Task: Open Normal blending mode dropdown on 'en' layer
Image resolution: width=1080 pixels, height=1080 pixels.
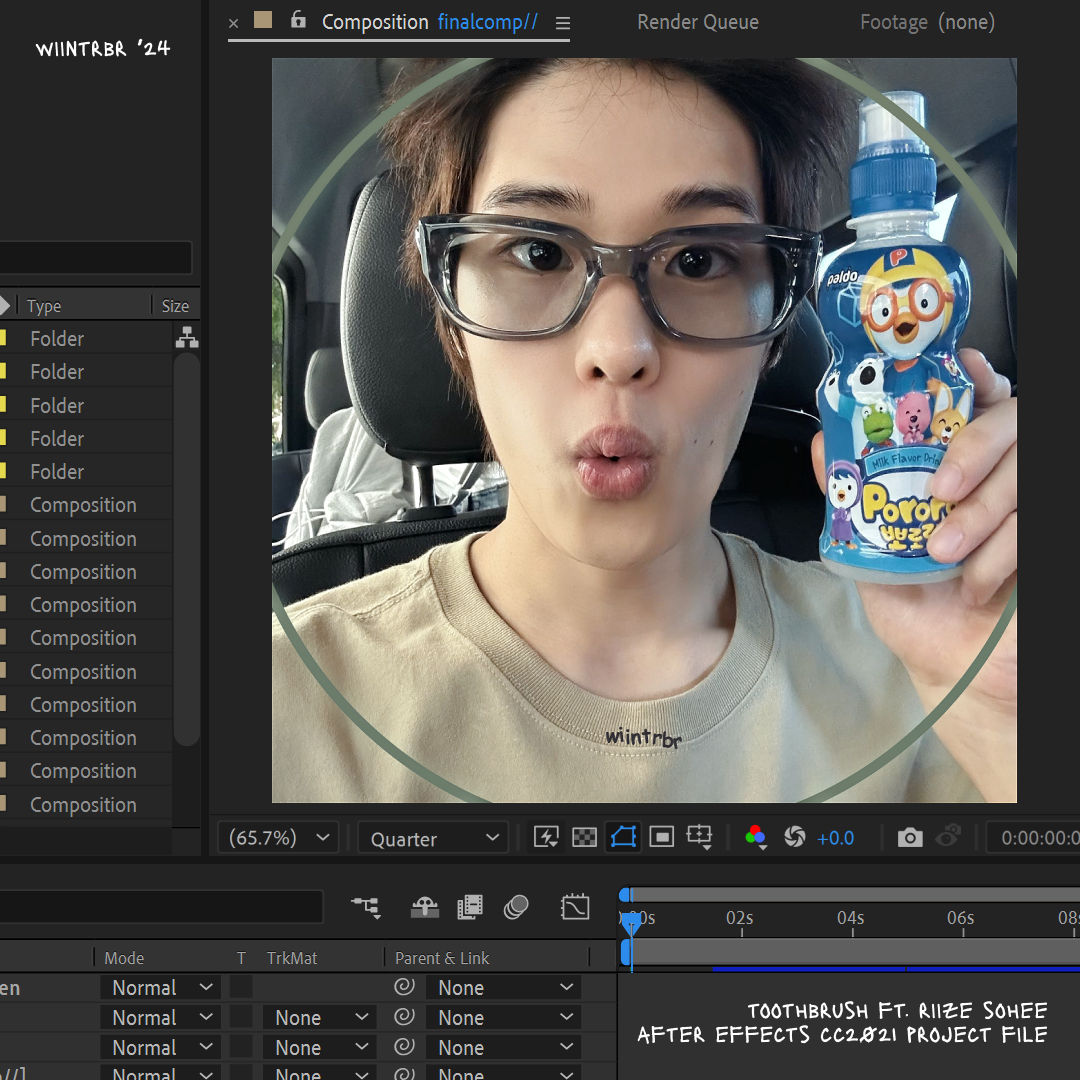Action: coord(161,988)
